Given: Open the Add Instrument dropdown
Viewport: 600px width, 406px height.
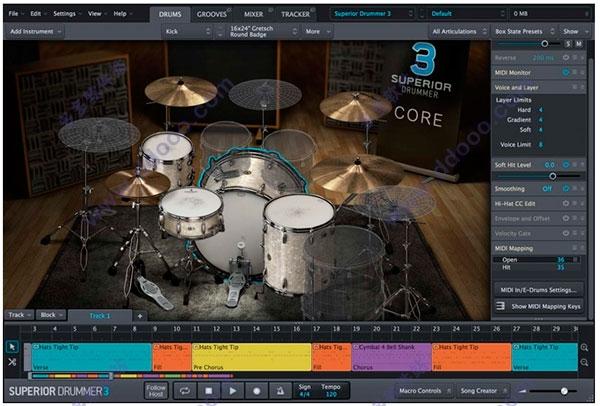Looking at the screenshot, I should point(34,31).
